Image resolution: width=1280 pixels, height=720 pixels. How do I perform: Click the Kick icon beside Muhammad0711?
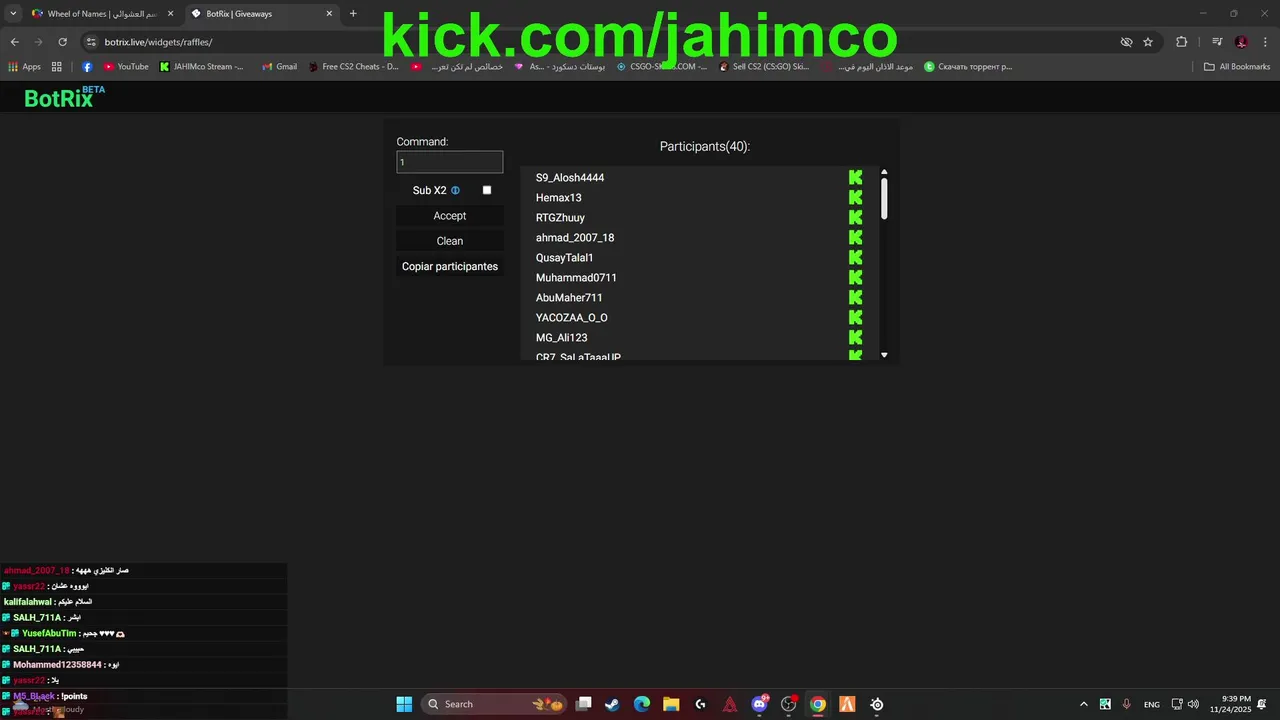pyautogui.click(x=855, y=277)
